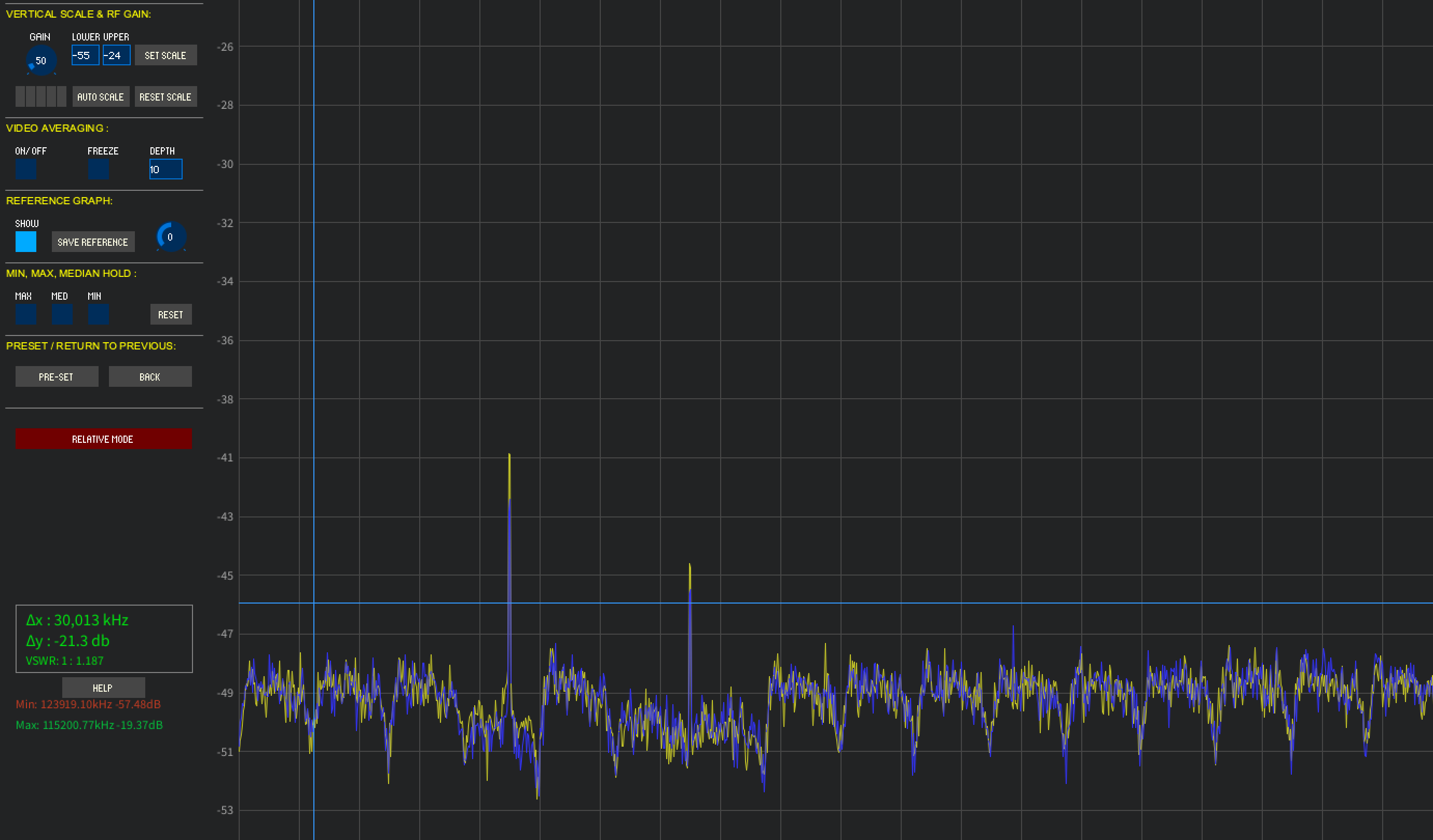The image size is (1433, 840).
Task: Click the PRE-SET button
Action: point(57,376)
